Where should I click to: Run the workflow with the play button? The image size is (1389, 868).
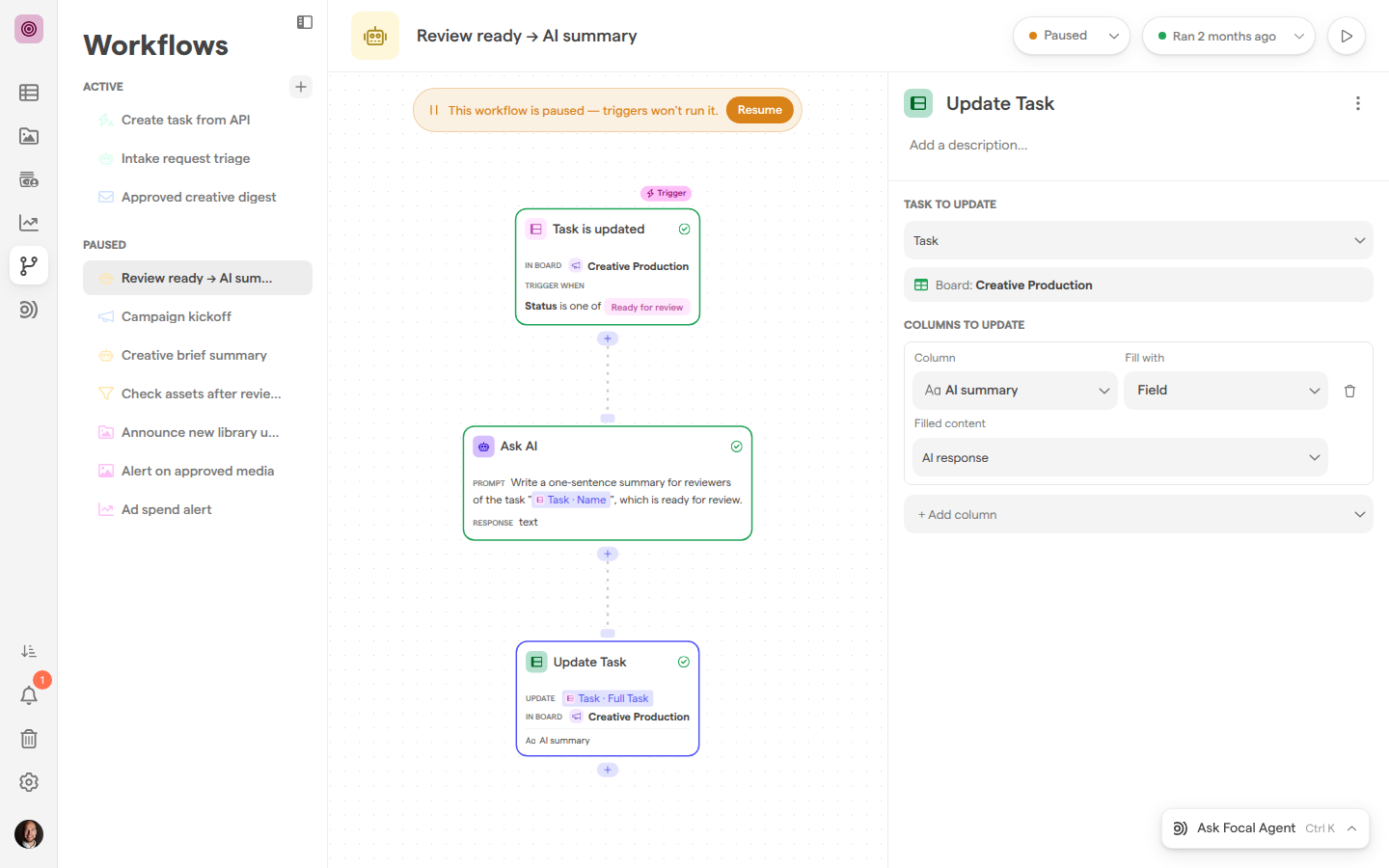[x=1347, y=36]
